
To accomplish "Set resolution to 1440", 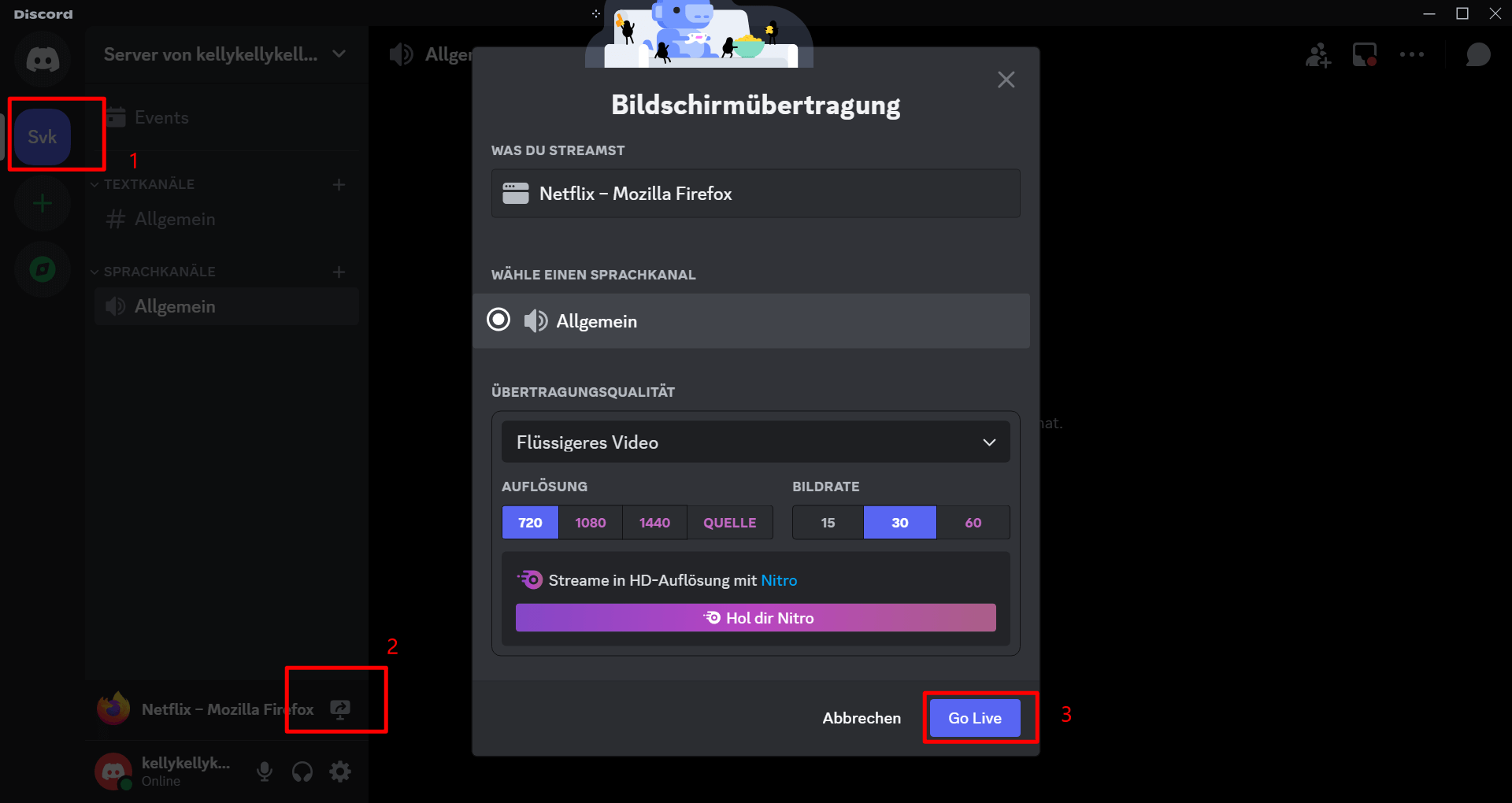I will (x=654, y=523).
